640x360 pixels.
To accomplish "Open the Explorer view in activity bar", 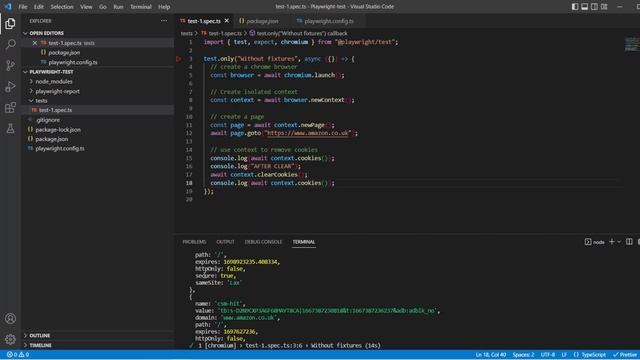I will [10, 24].
